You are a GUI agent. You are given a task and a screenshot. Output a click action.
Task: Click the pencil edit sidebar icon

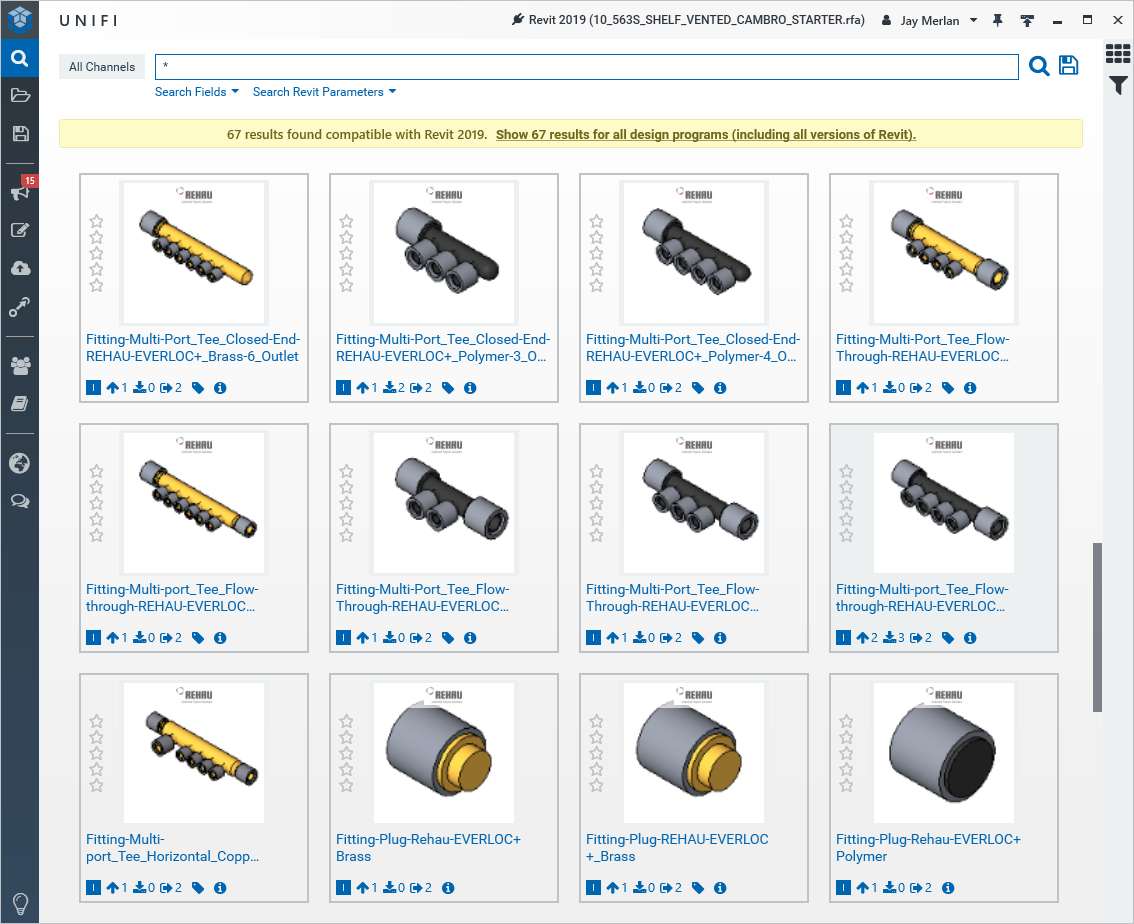[x=20, y=230]
